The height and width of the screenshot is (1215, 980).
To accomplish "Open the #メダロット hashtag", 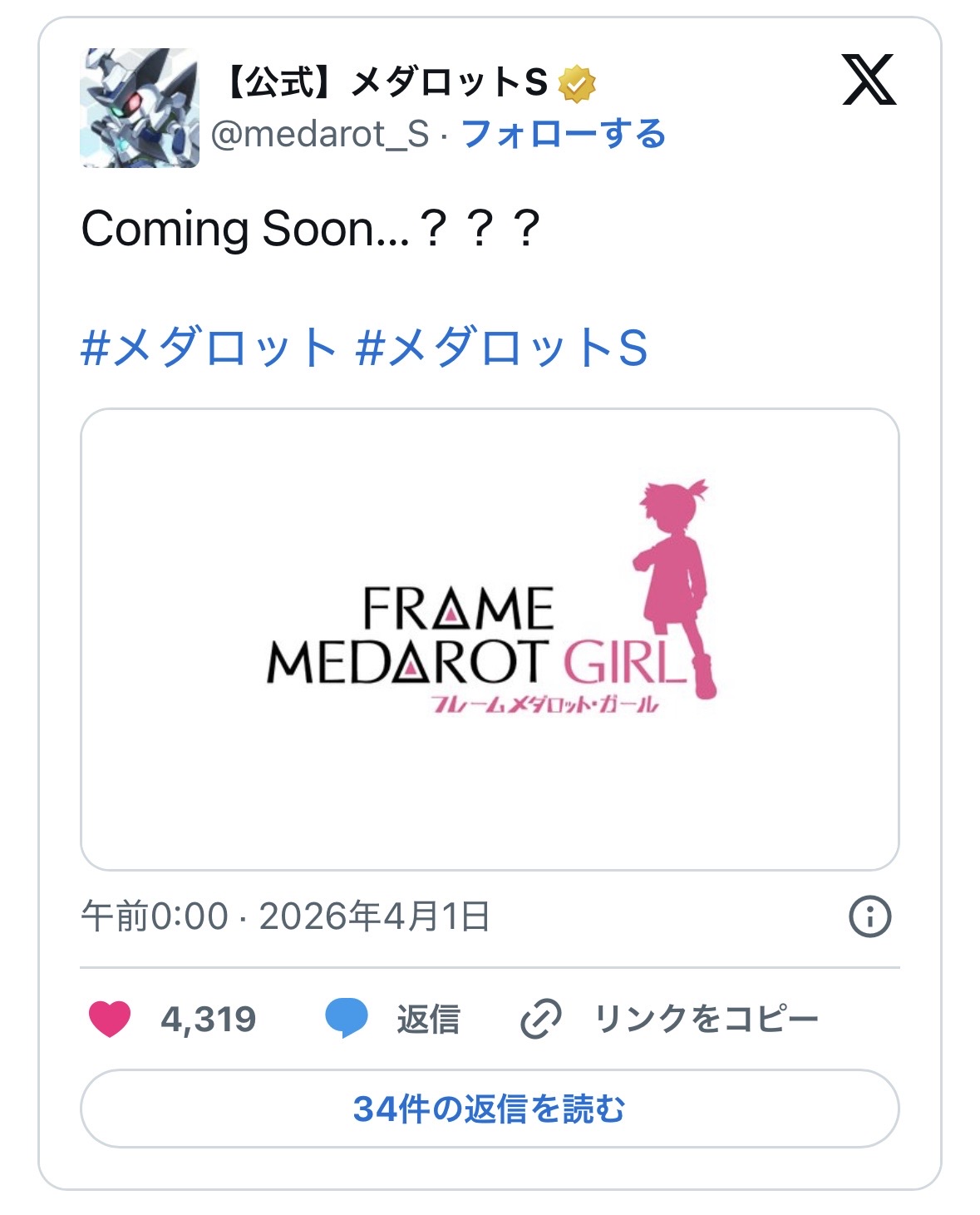I will pyautogui.click(x=209, y=348).
